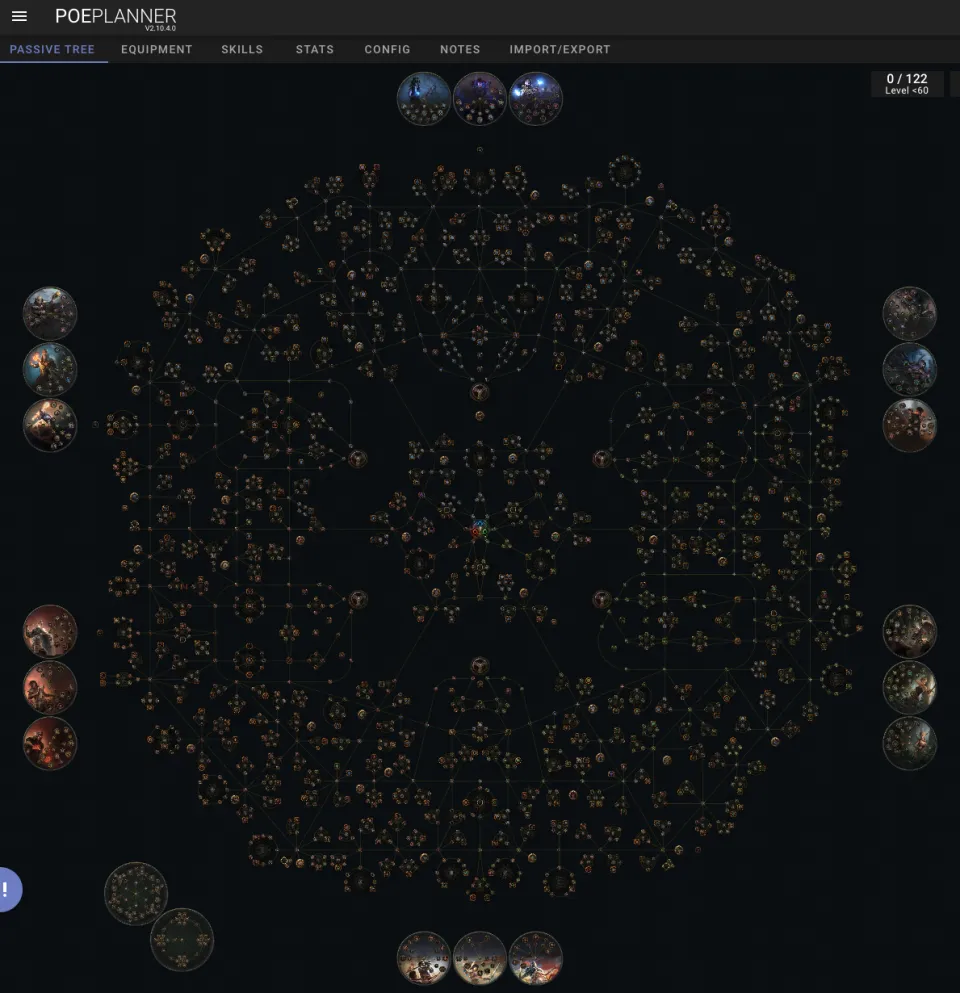The width and height of the screenshot is (960, 993).
Task: Click the lower empty ascendancy circle at bottom-left
Action: 182,939
